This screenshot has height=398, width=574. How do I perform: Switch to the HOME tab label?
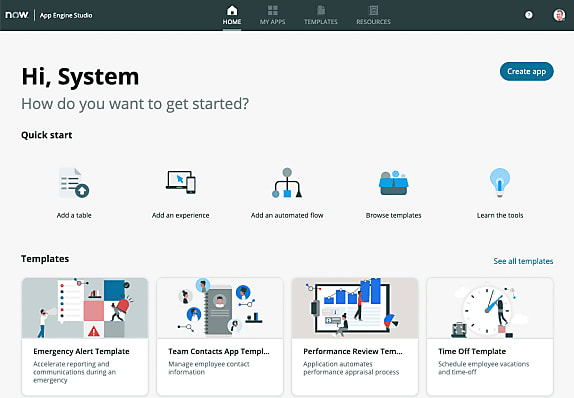[232, 22]
